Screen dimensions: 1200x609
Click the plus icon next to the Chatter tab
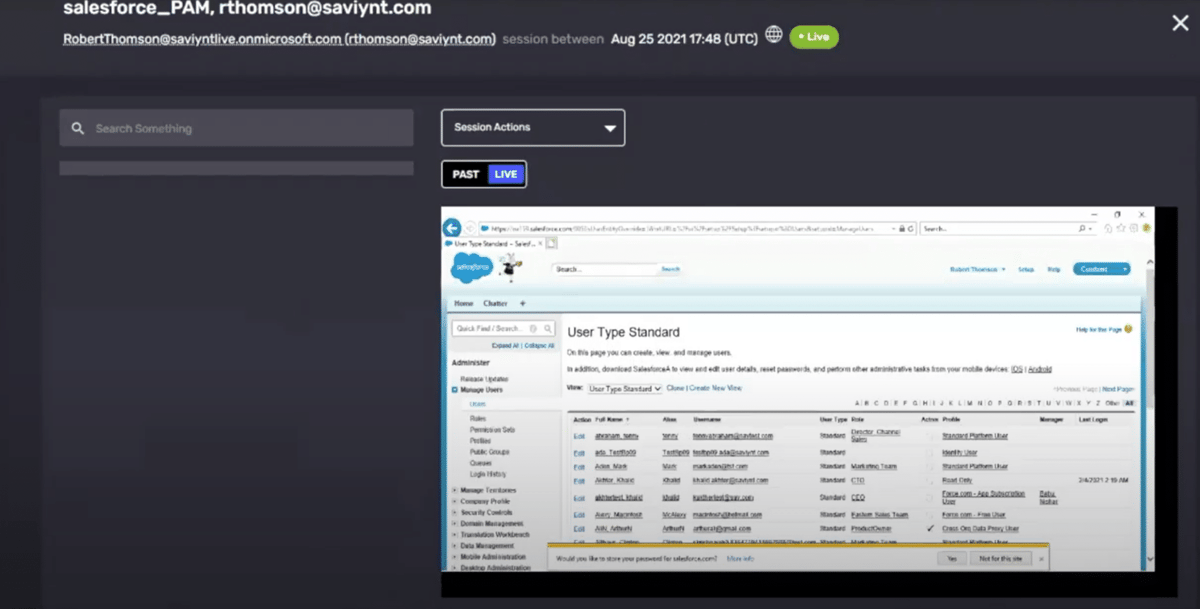tap(523, 303)
